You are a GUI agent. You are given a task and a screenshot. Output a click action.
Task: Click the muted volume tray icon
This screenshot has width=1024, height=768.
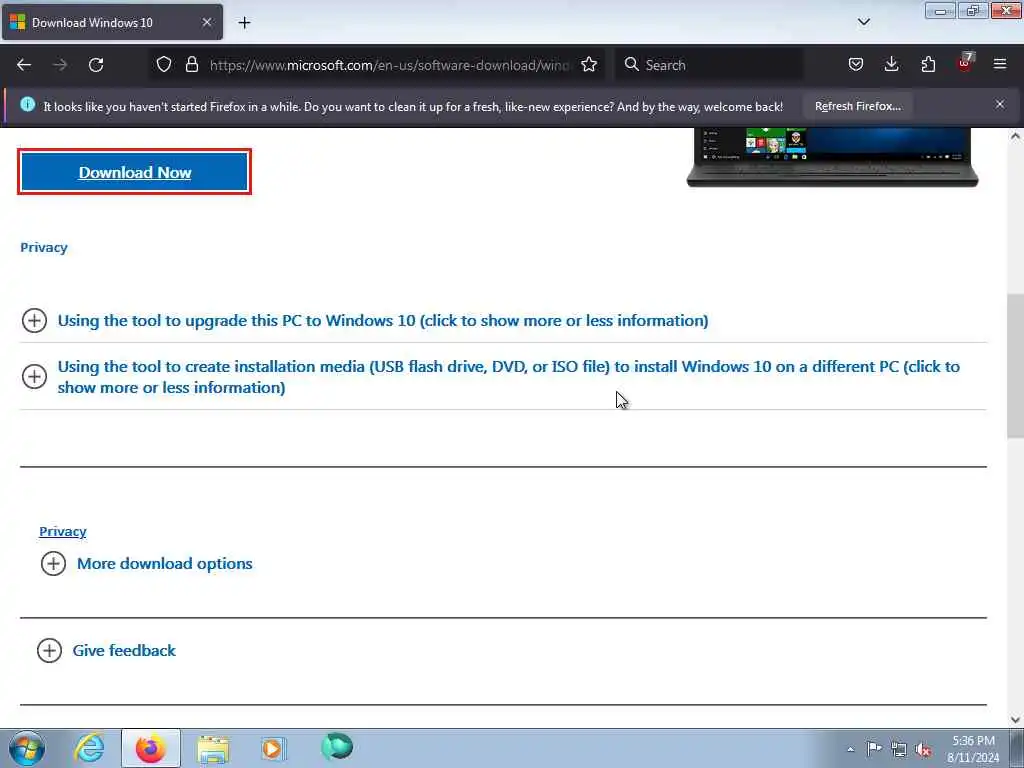click(923, 749)
